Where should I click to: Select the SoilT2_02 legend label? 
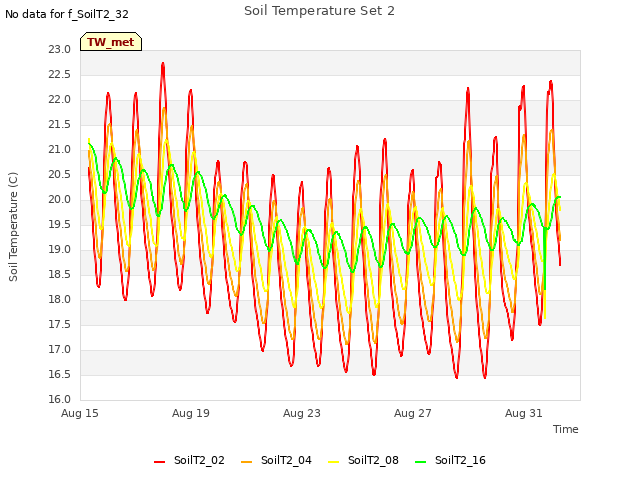(x=199, y=460)
